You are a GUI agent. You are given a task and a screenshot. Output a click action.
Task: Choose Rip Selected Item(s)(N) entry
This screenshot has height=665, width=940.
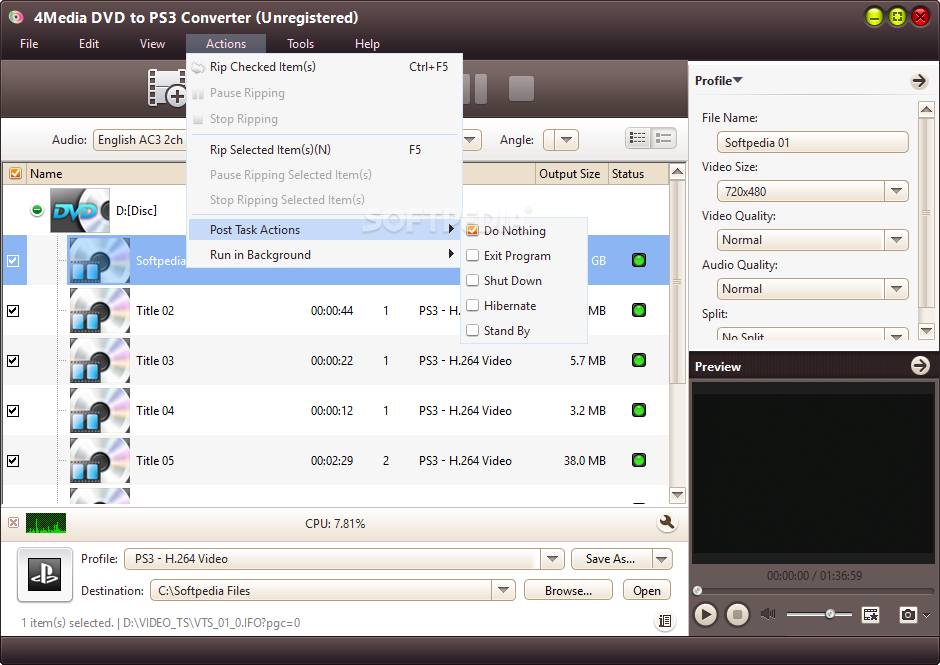pos(324,149)
